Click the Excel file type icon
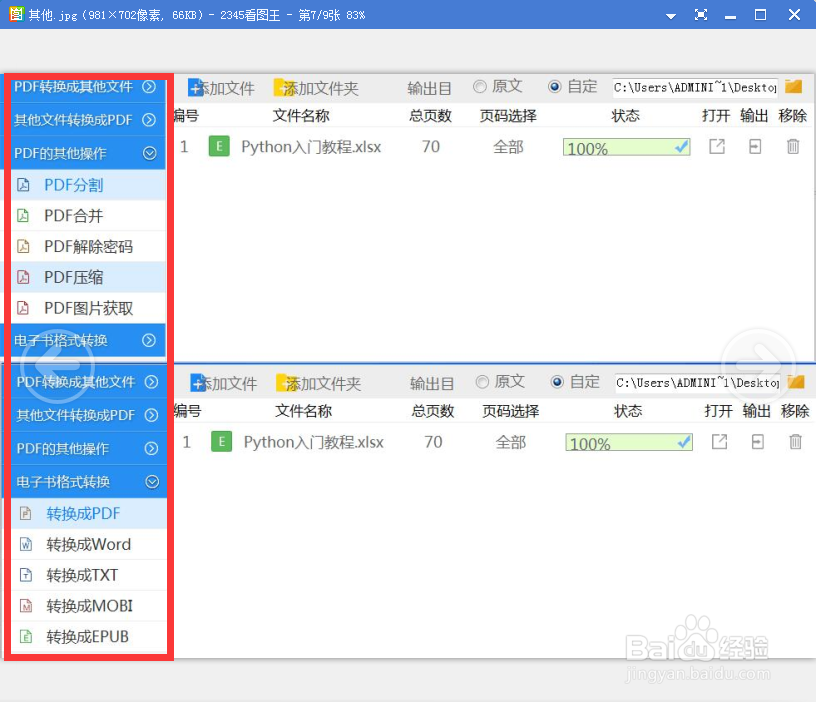The height and width of the screenshot is (702, 816). point(218,146)
